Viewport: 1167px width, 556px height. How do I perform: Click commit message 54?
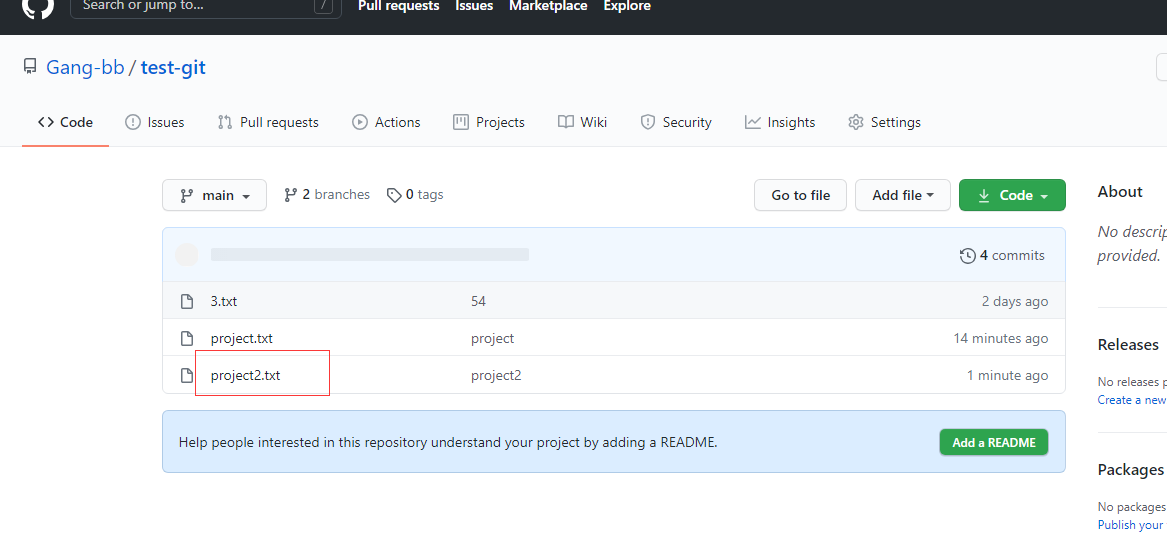coord(479,301)
